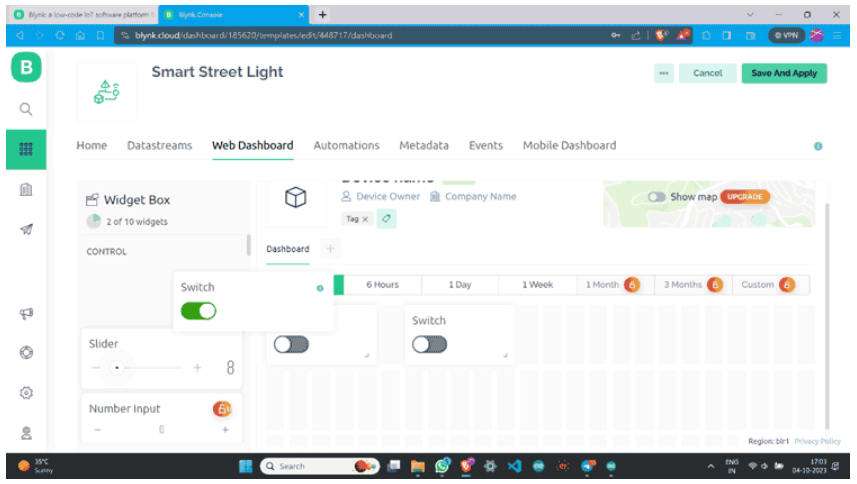
Task: Click the Cancel button
Action: 707,73
